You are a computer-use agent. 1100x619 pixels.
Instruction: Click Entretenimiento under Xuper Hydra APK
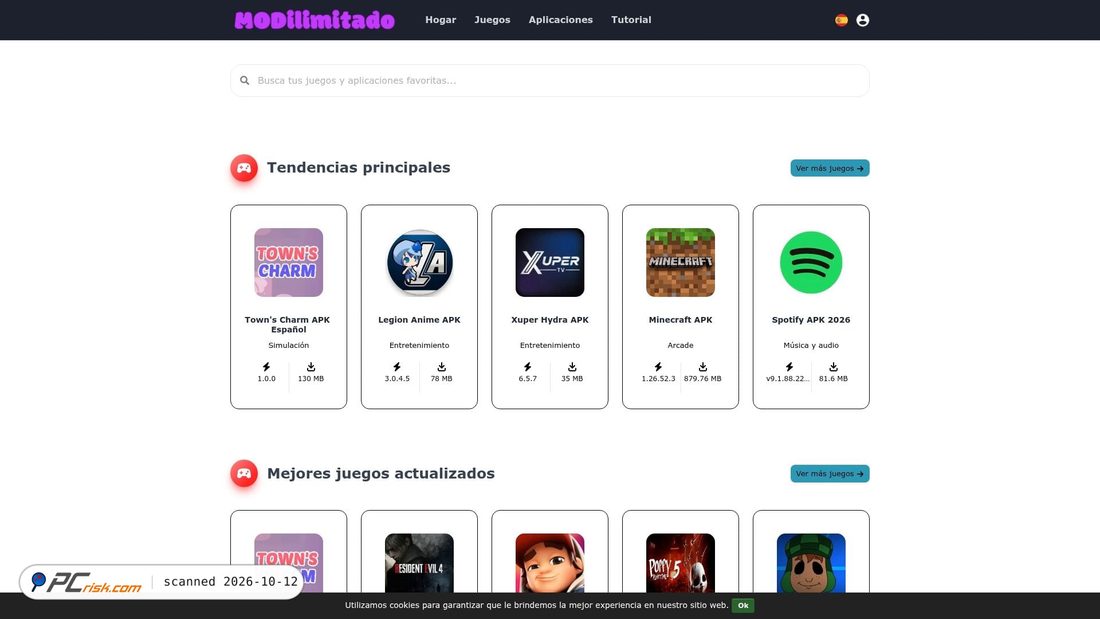(x=550, y=345)
